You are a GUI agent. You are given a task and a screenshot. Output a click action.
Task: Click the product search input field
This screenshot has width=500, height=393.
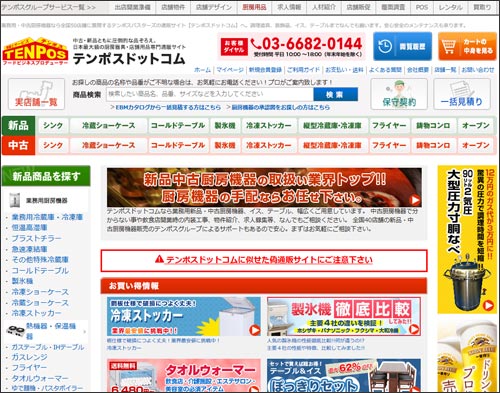210,94
